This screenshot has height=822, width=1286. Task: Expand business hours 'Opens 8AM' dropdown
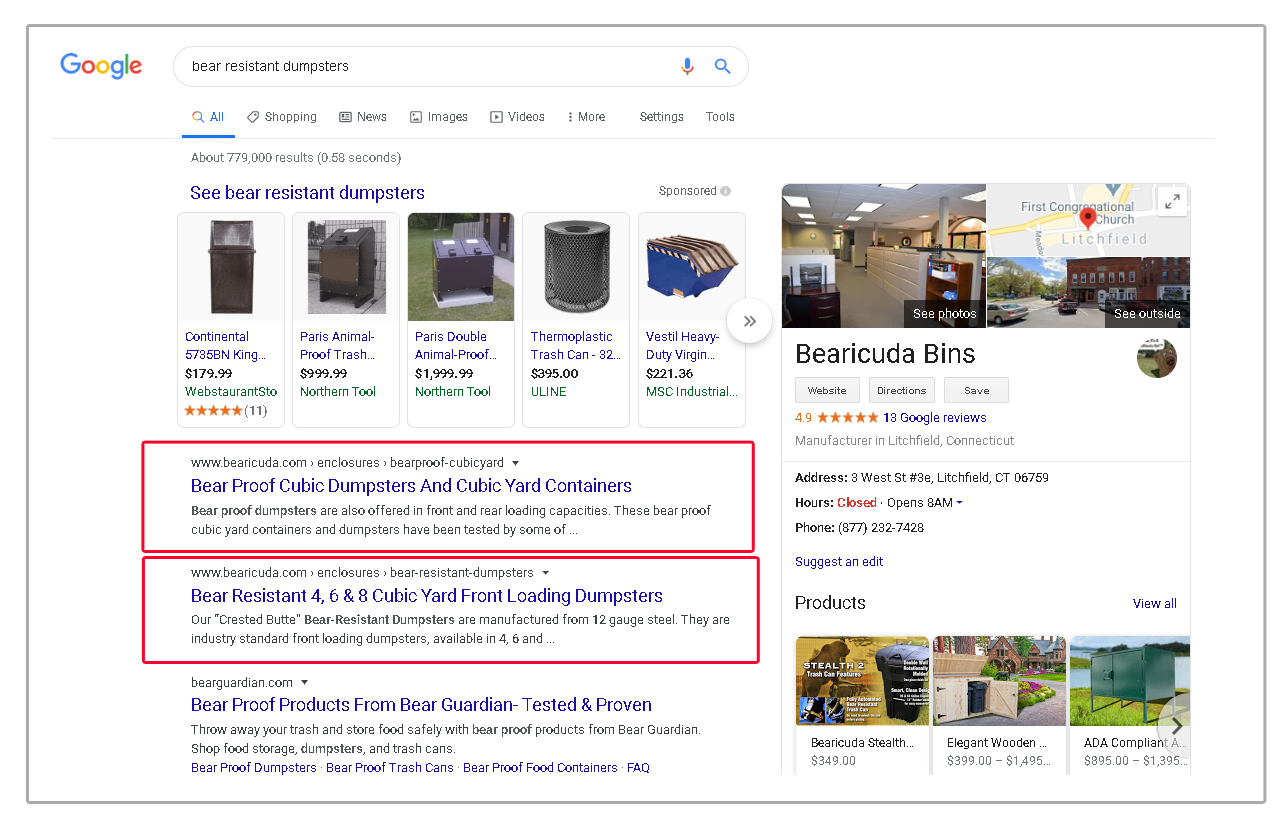coord(924,503)
